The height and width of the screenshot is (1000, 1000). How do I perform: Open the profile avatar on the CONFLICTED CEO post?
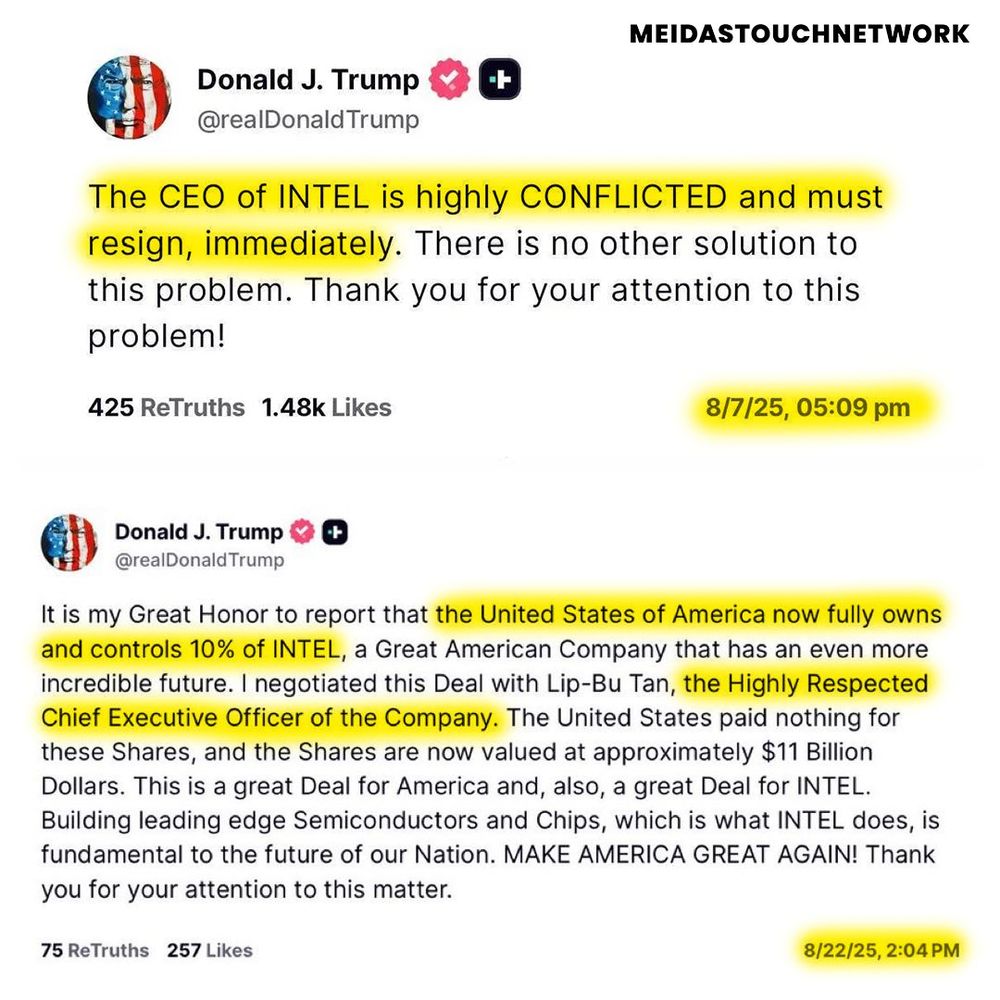coord(129,96)
